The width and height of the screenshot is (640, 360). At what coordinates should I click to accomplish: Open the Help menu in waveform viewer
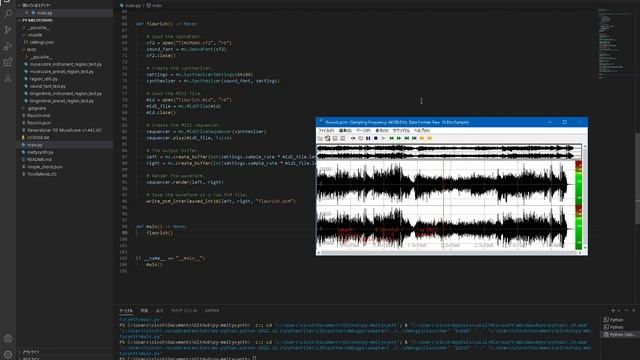pos(422,131)
